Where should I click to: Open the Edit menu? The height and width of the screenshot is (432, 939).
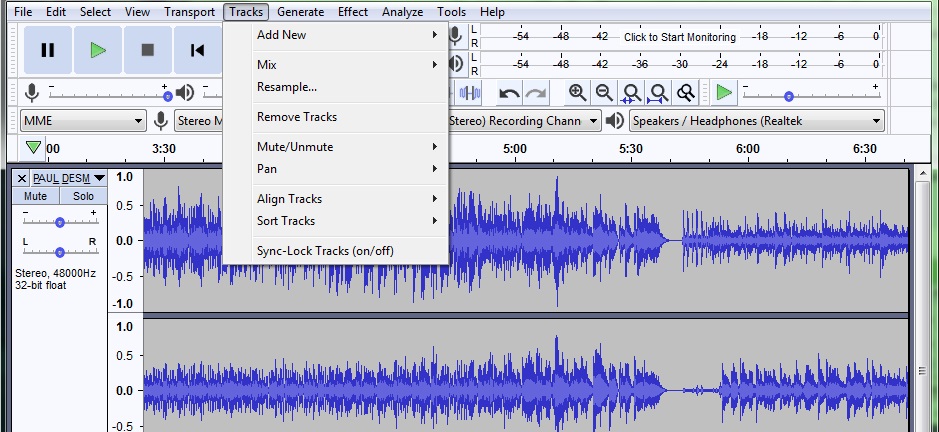point(56,12)
